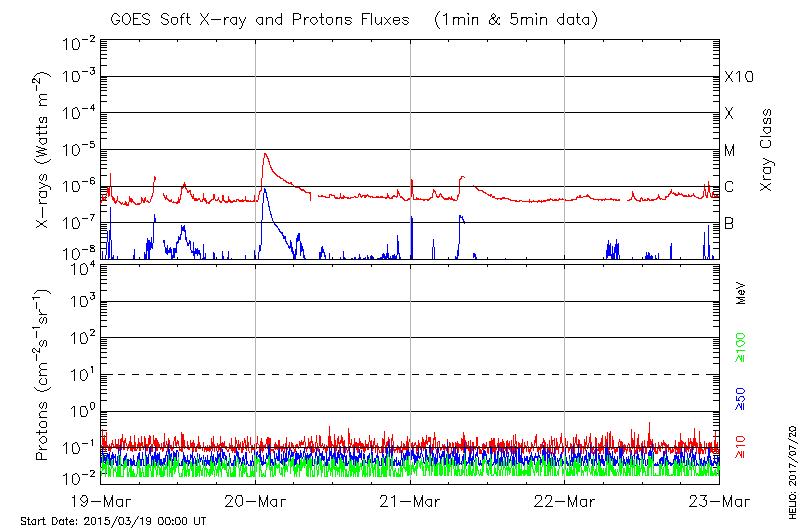Click the M-class flare peak on red curve

tap(265, 154)
